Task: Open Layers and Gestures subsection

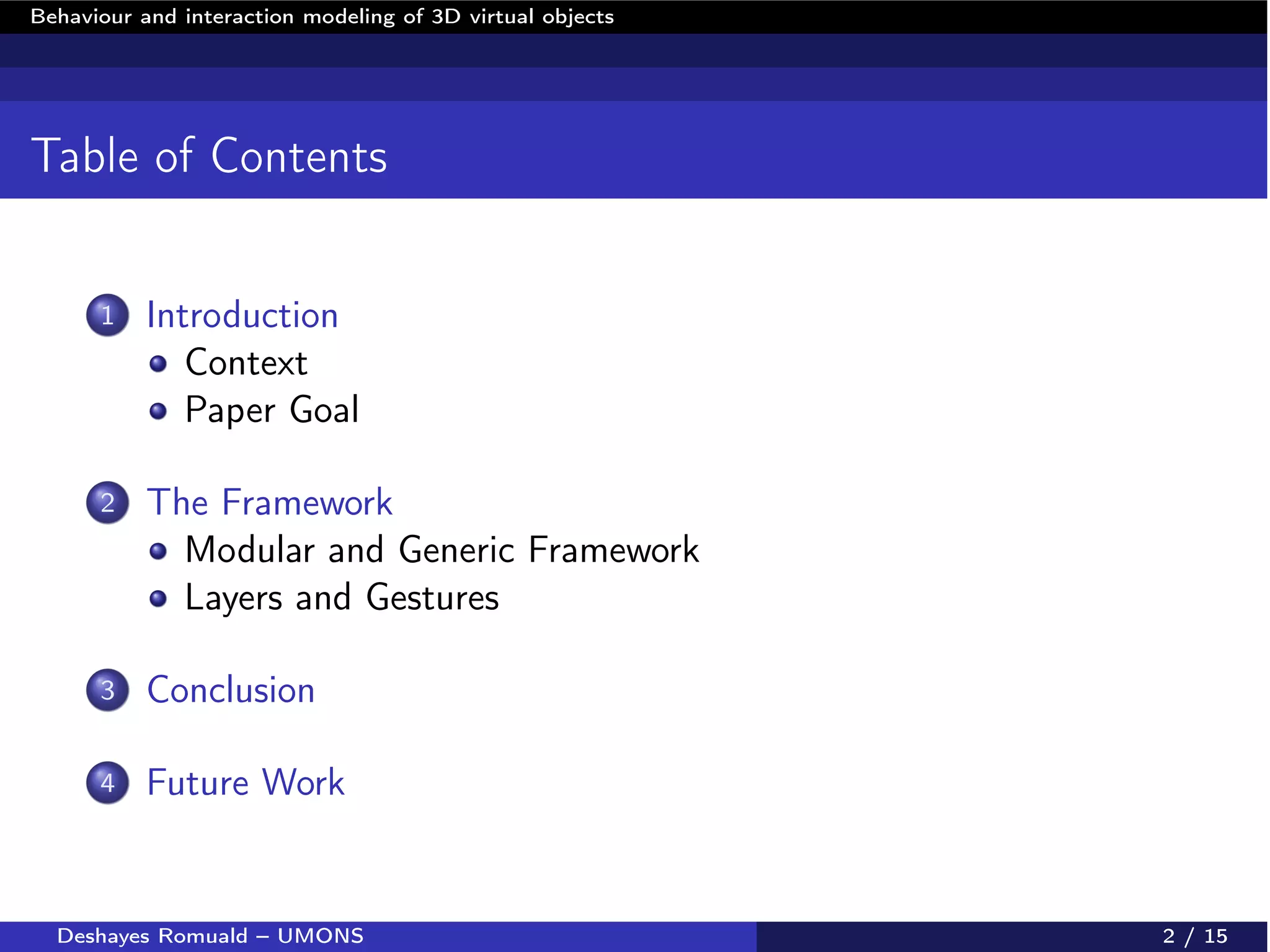Action: coord(342,597)
